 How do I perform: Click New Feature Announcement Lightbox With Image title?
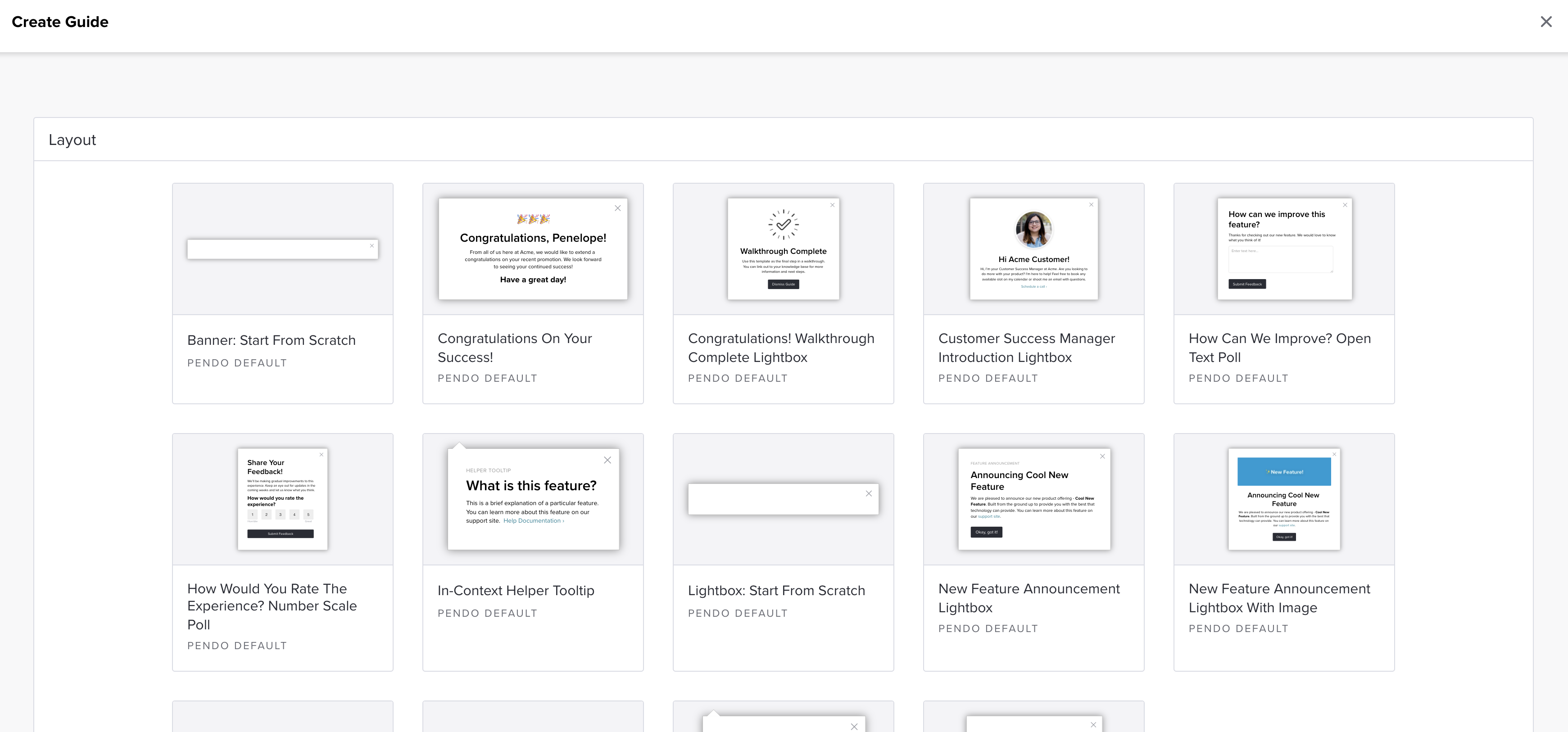[x=1279, y=597]
